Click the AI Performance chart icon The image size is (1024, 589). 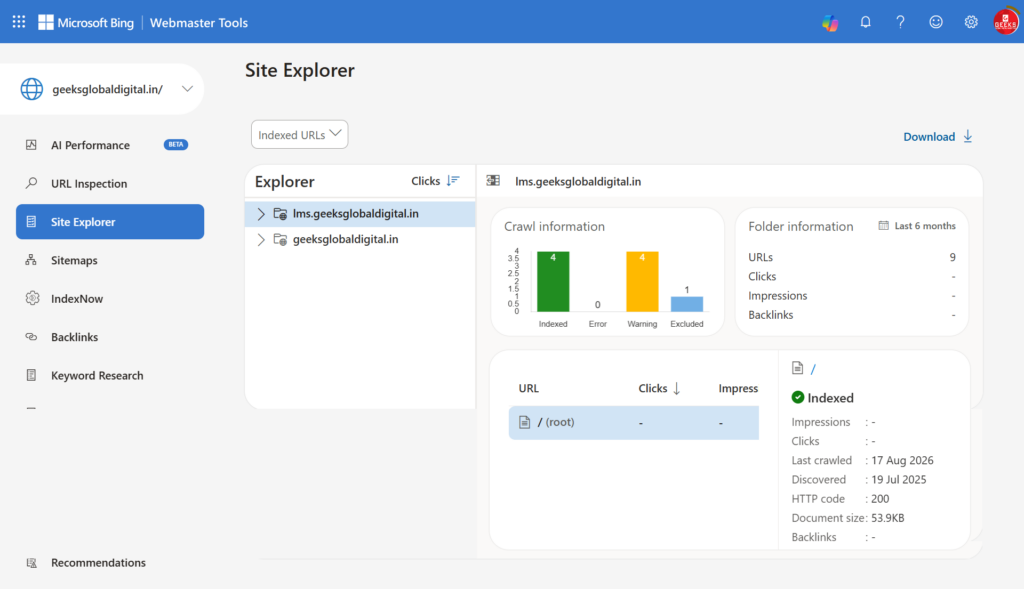(31, 145)
